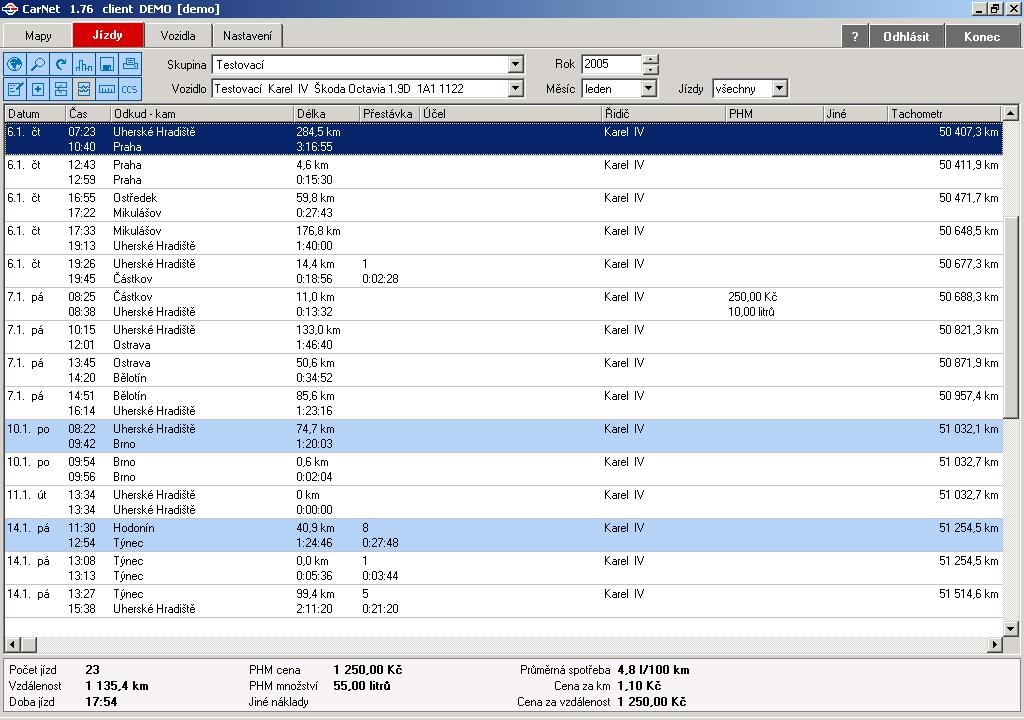
Task: Click vertical scrollbar up arrow
Action: click(x=1010, y=114)
